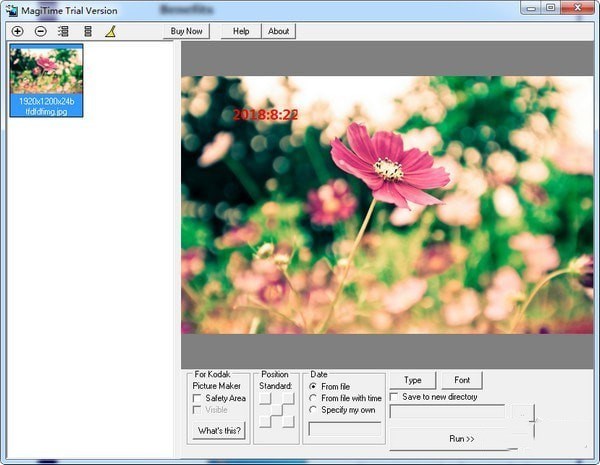Click the remove image minus icon
The height and width of the screenshot is (465, 600).
click(41, 31)
